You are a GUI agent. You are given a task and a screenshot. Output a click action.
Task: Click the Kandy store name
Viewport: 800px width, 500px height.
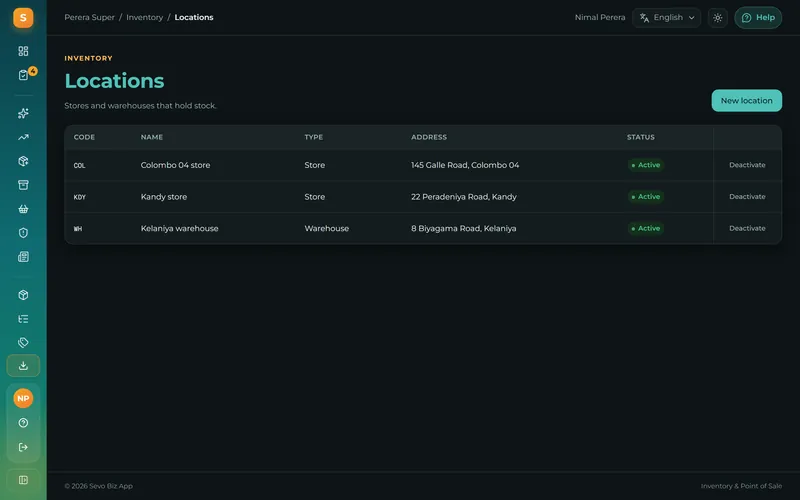pos(164,196)
